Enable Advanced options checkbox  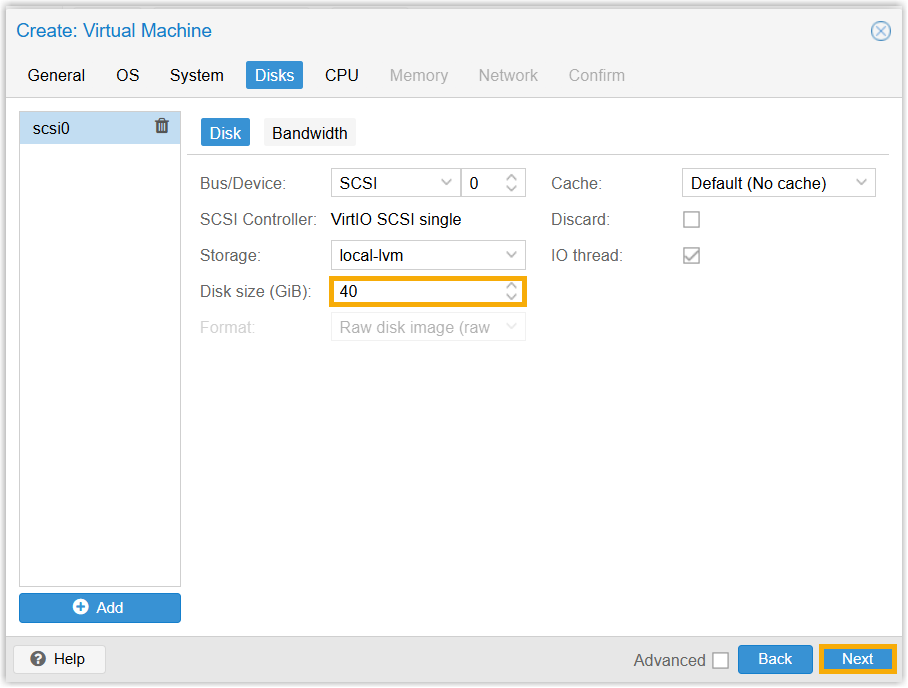[x=720, y=660]
